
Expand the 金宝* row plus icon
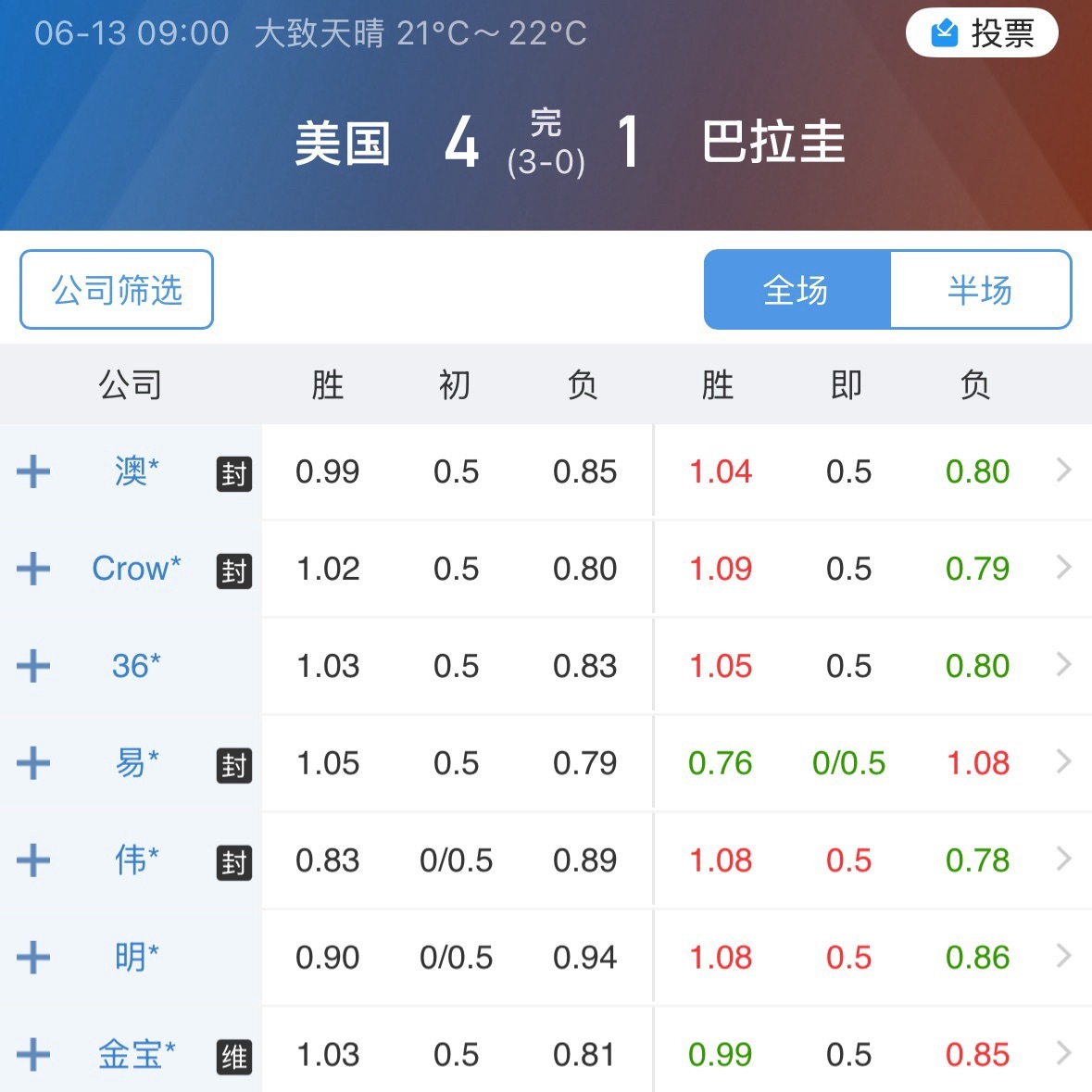(x=33, y=1054)
